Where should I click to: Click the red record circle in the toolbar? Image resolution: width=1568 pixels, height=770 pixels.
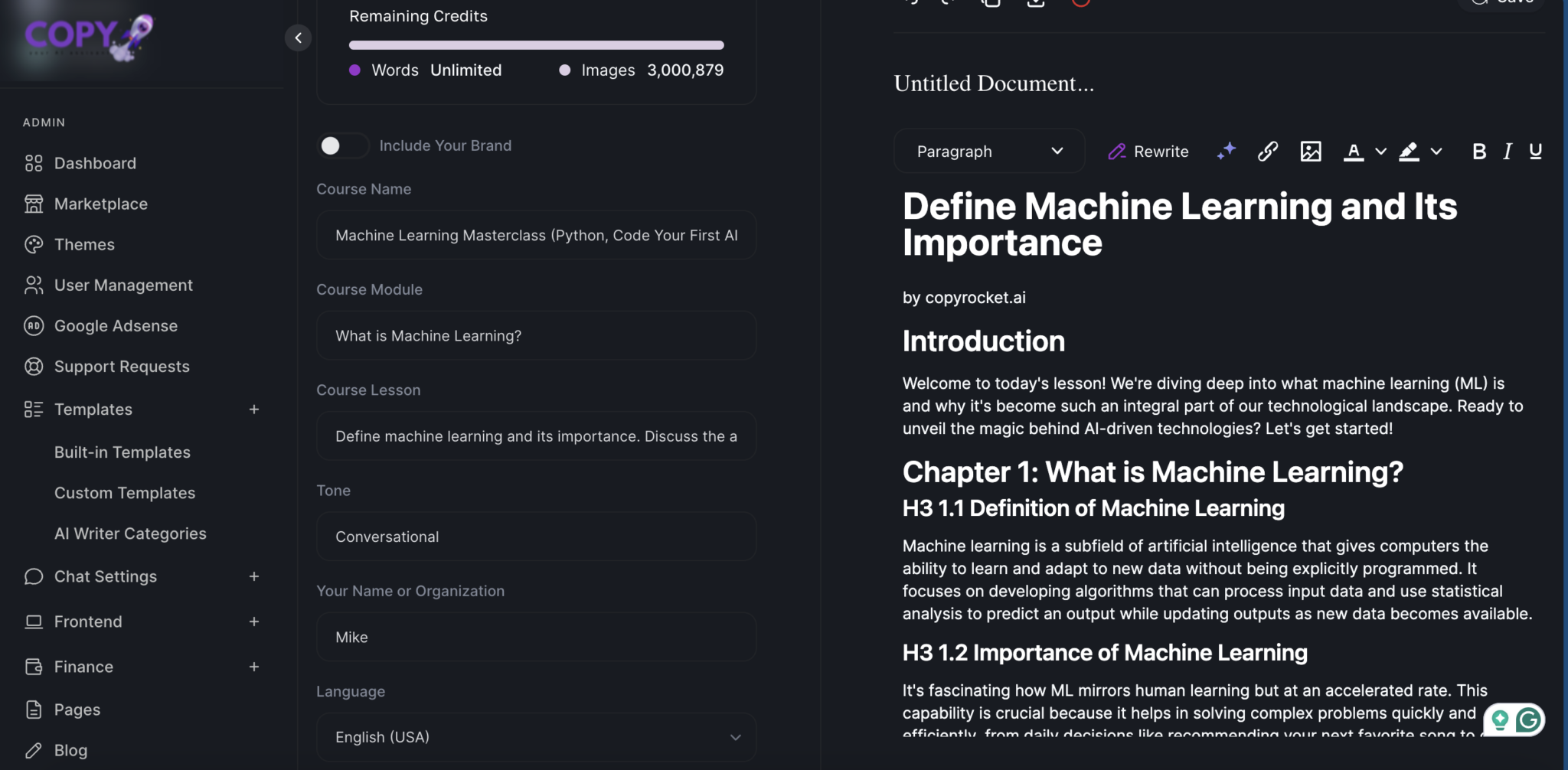[x=1082, y=3]
